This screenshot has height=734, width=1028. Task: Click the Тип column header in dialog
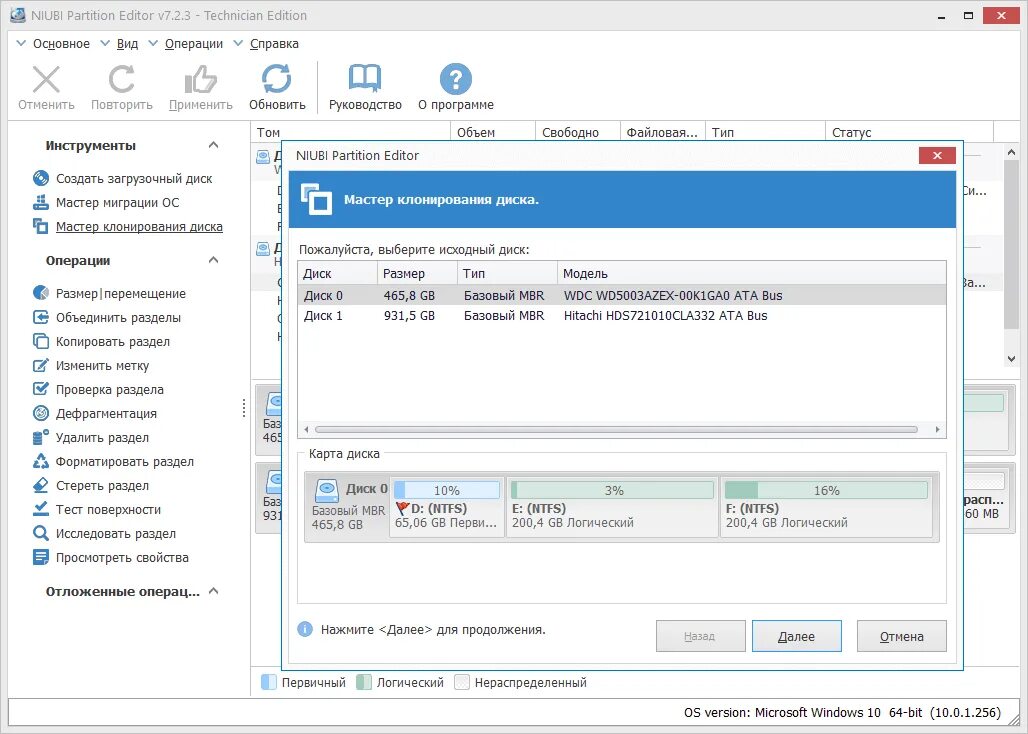[507, 273]
